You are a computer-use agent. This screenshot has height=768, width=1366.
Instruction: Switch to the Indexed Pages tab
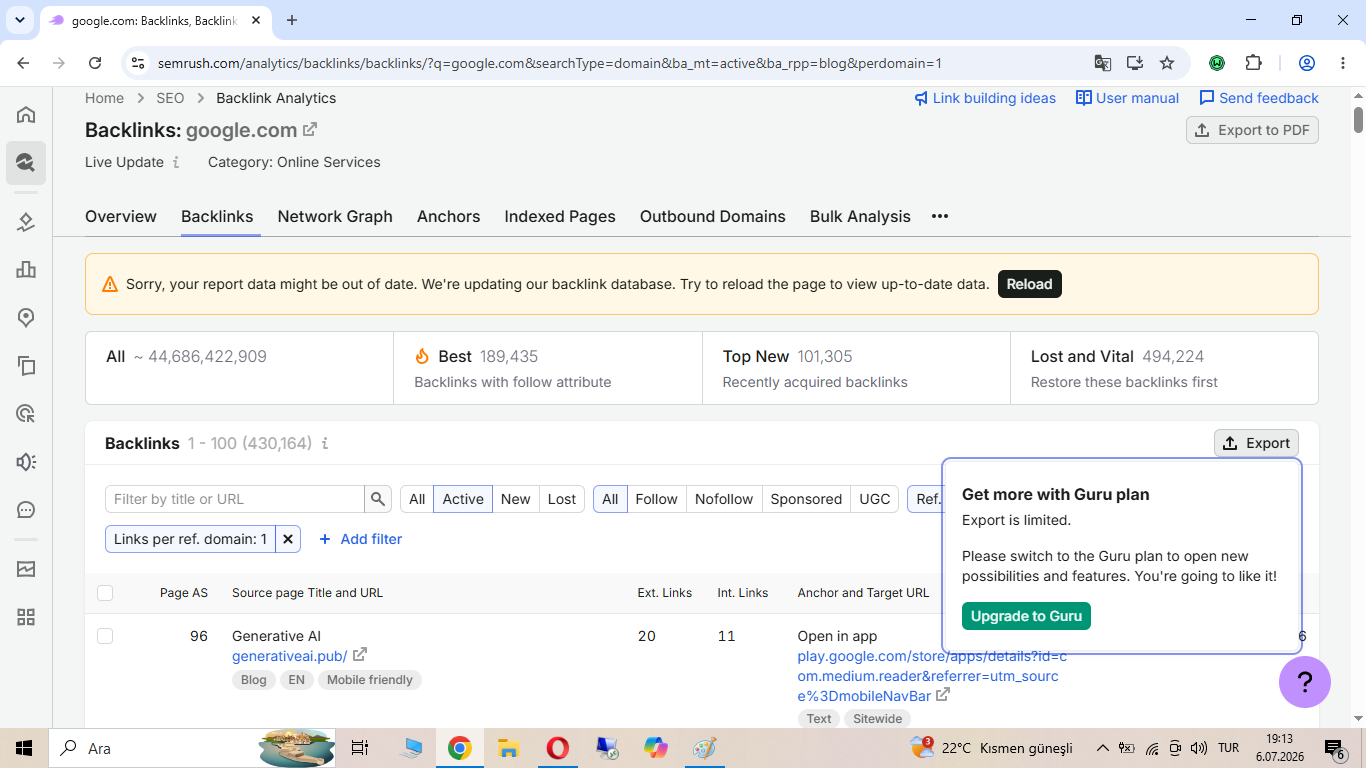click(x=560, y=216)
